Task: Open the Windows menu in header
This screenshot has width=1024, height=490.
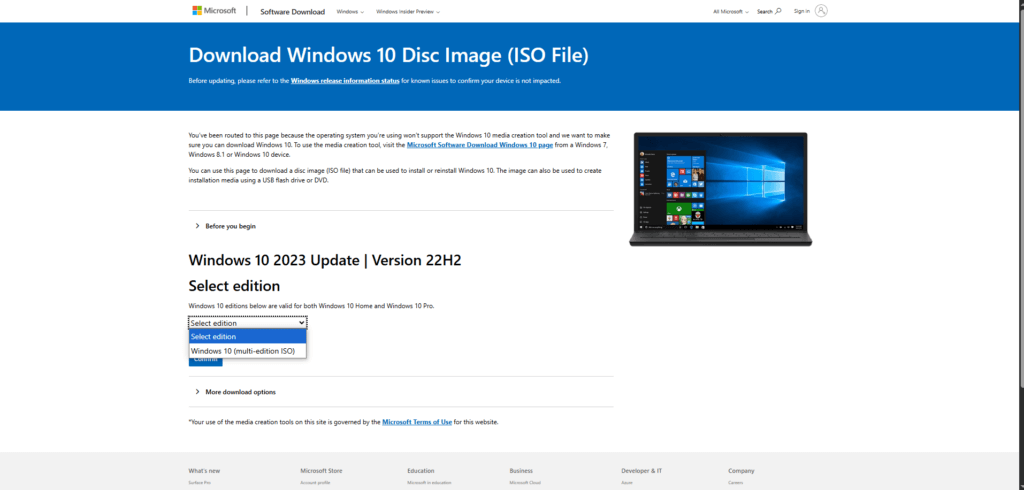Action: click(x=350, y=12)
